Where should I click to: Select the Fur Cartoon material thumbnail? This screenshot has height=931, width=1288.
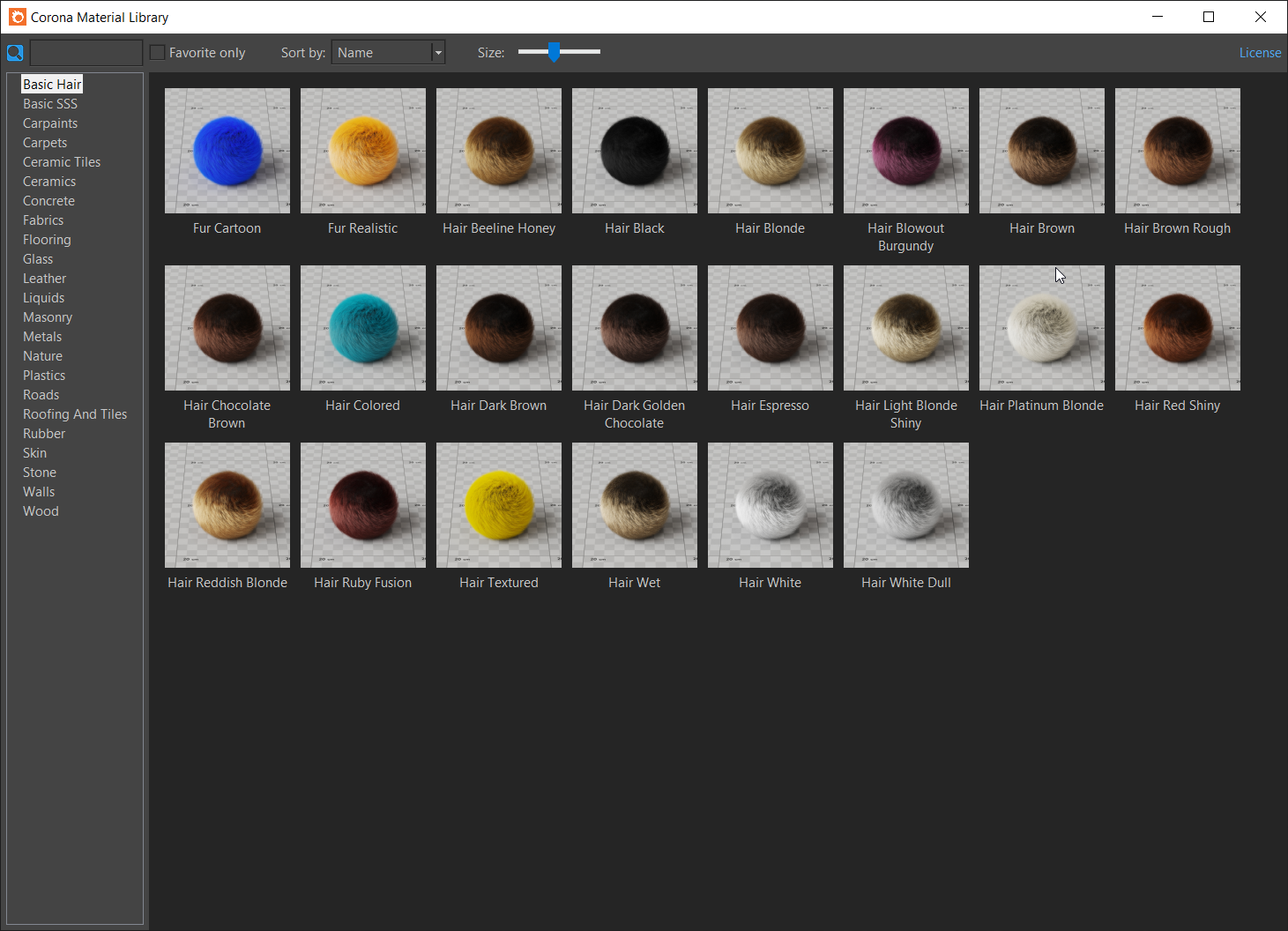(x=227, y=151)
